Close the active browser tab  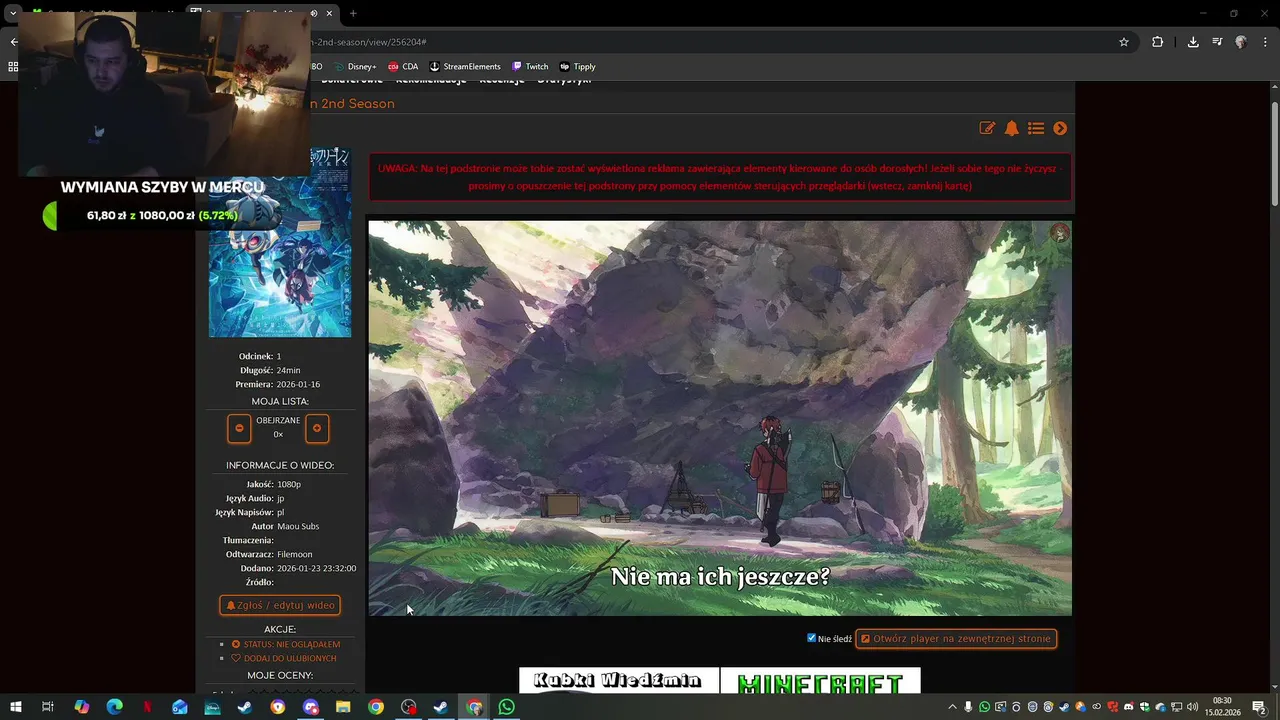[x=329, y=13]
